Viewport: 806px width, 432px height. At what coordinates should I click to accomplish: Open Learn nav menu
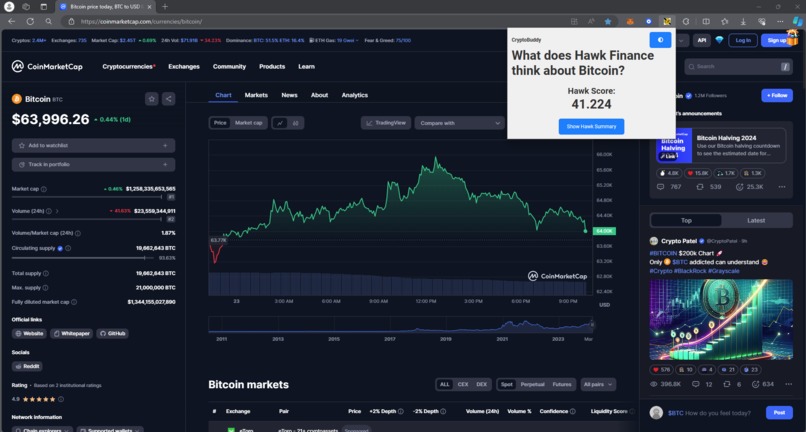(306, 66)
